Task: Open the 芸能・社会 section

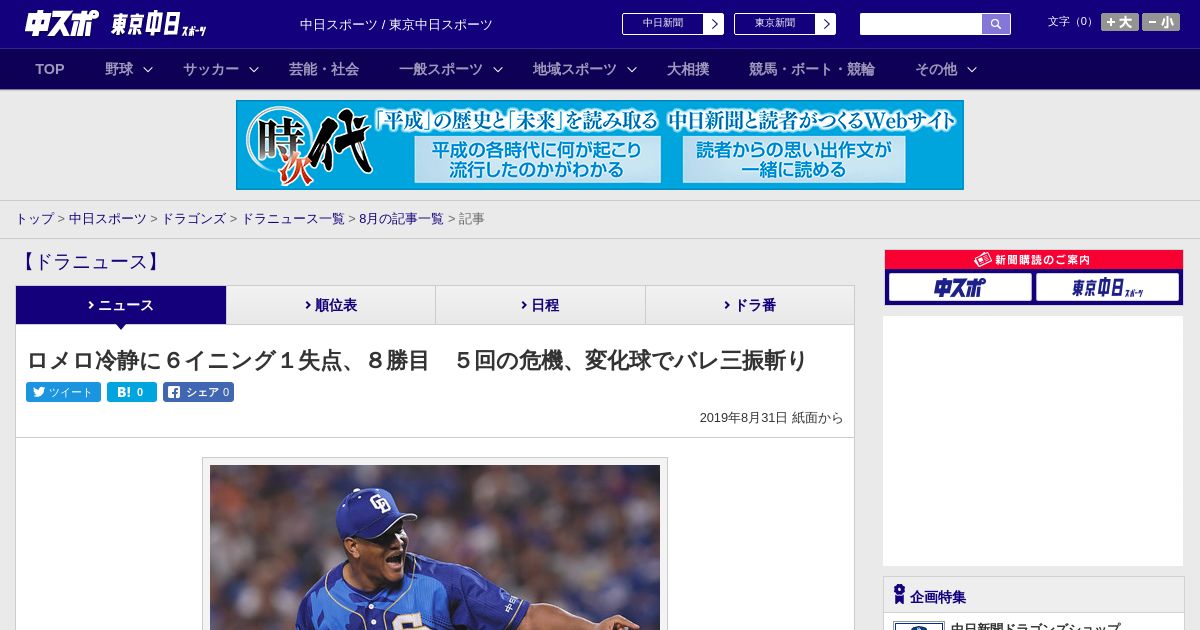Action: (324, 69)
